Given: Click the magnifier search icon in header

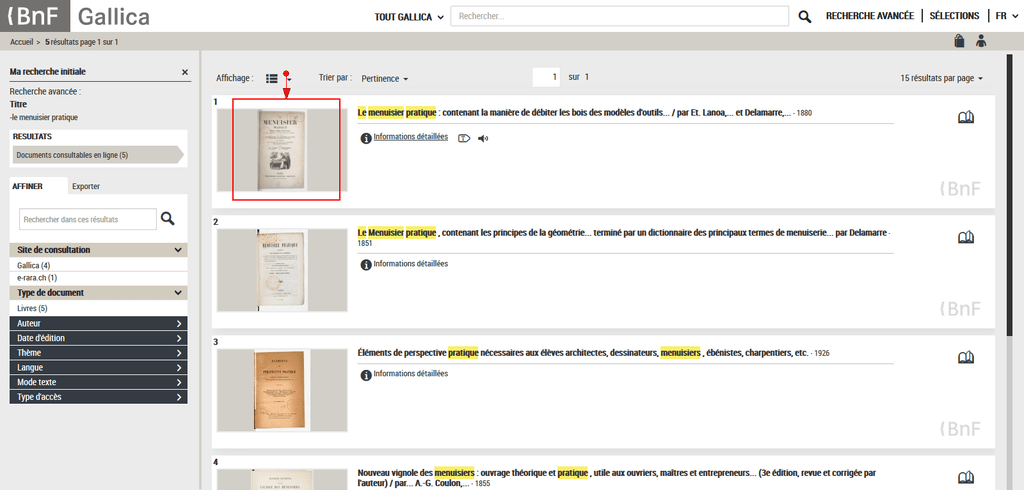Looking at the screenshot, I should pos(805,17).
